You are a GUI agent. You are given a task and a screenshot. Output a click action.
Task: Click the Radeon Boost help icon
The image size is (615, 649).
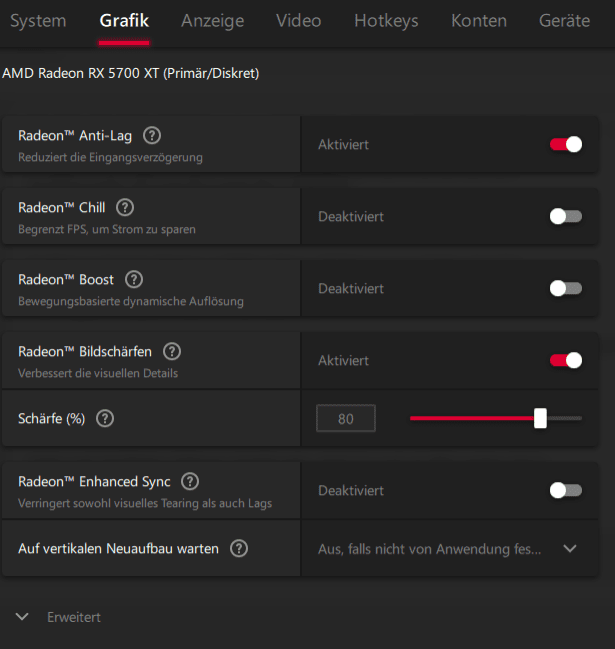pos(134,279)
